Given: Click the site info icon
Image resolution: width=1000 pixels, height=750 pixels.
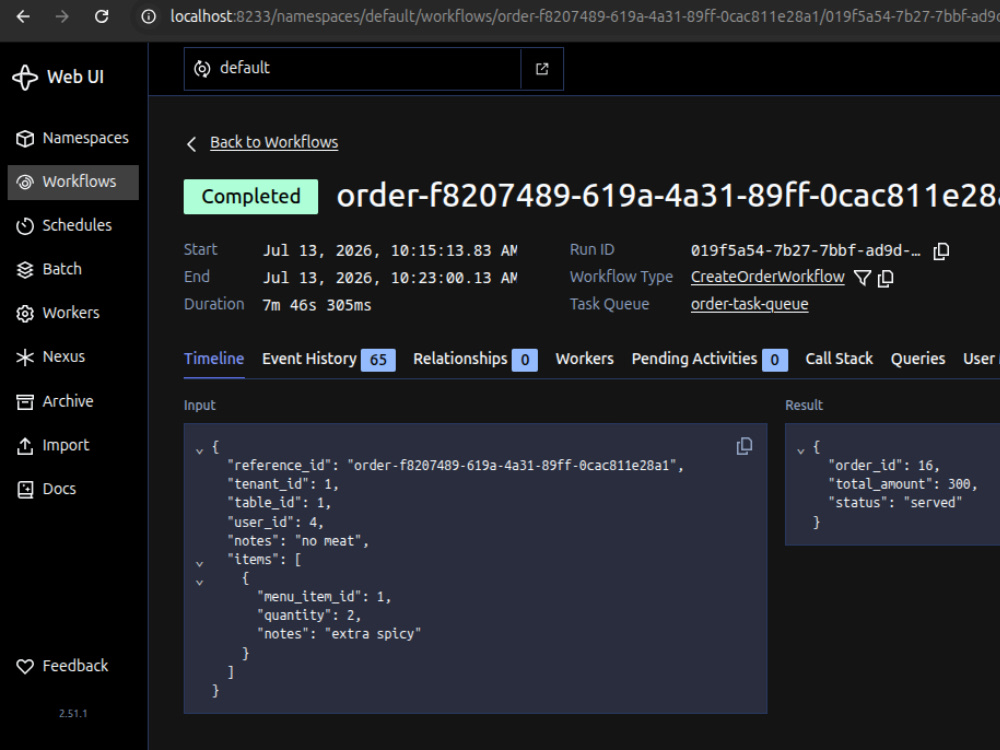Looking at the screenshot, I should (148, 17).
